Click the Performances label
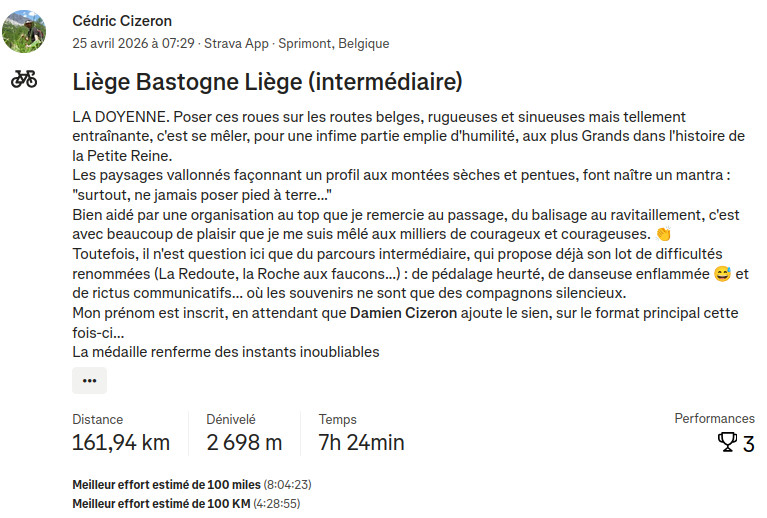The width and height of the screenshot is (767, 518). click(715, 418)
